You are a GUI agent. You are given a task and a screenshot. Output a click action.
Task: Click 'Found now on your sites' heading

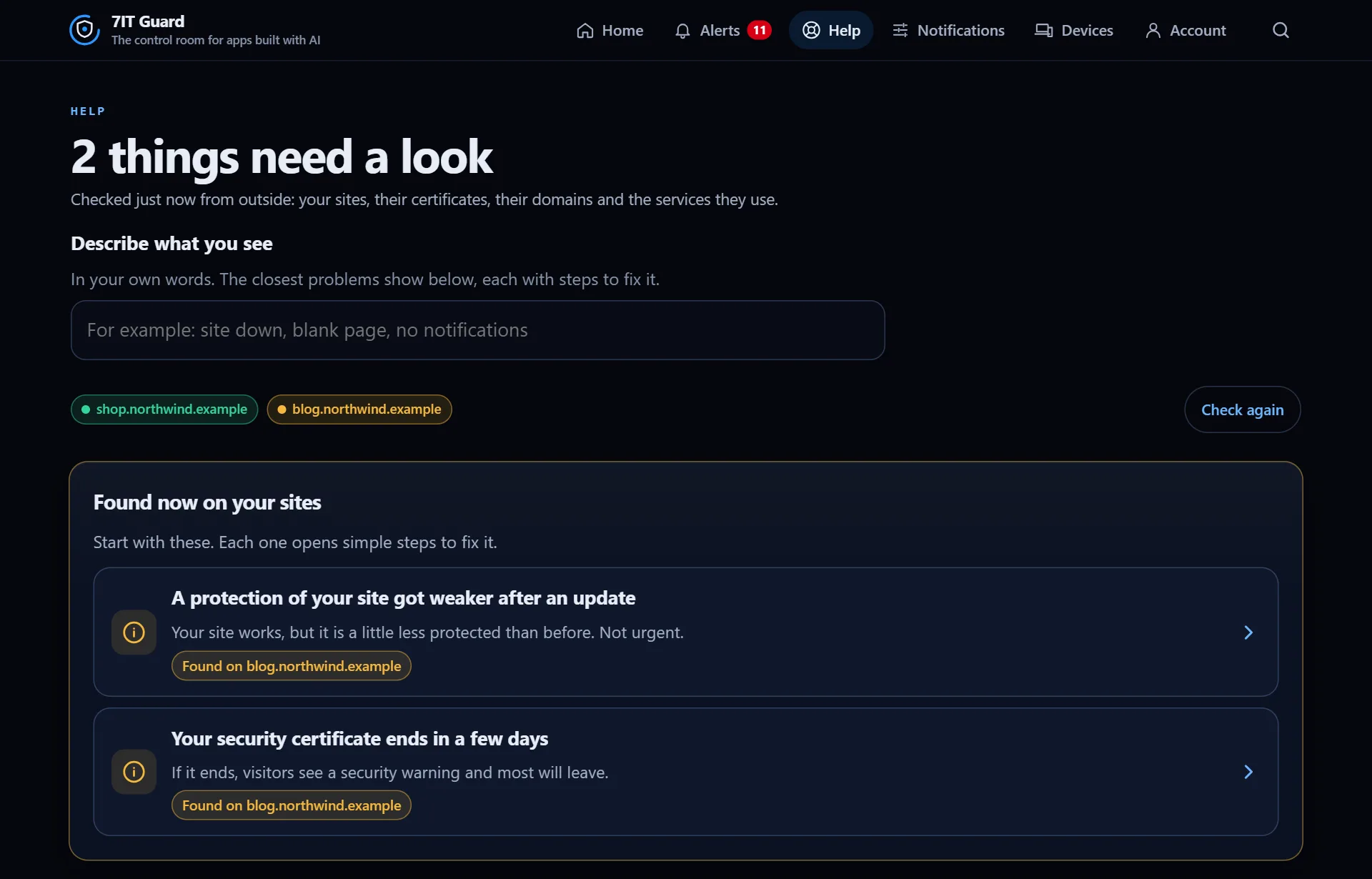[207, 502]
